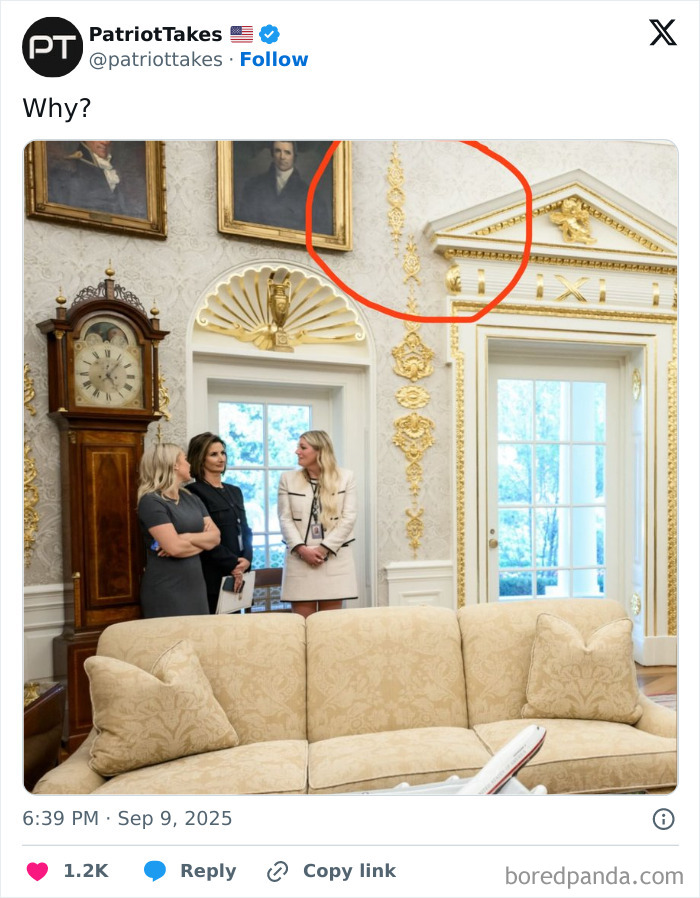The width and height of the screenshot is (700, 898).
Task: Click the PatriotTakes PT profile avatar
Action: coord(52,47)
